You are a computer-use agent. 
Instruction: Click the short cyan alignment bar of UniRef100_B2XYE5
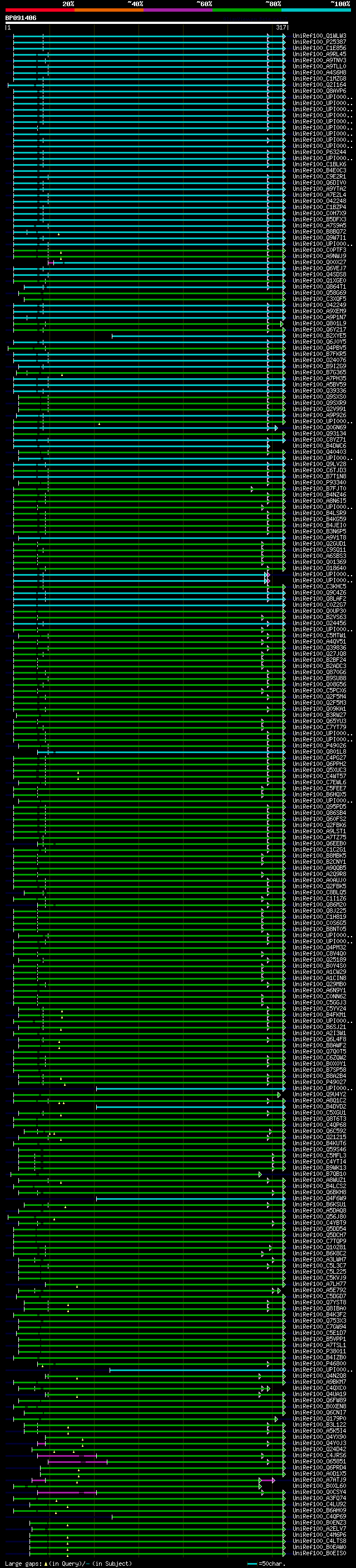(199, 335)
